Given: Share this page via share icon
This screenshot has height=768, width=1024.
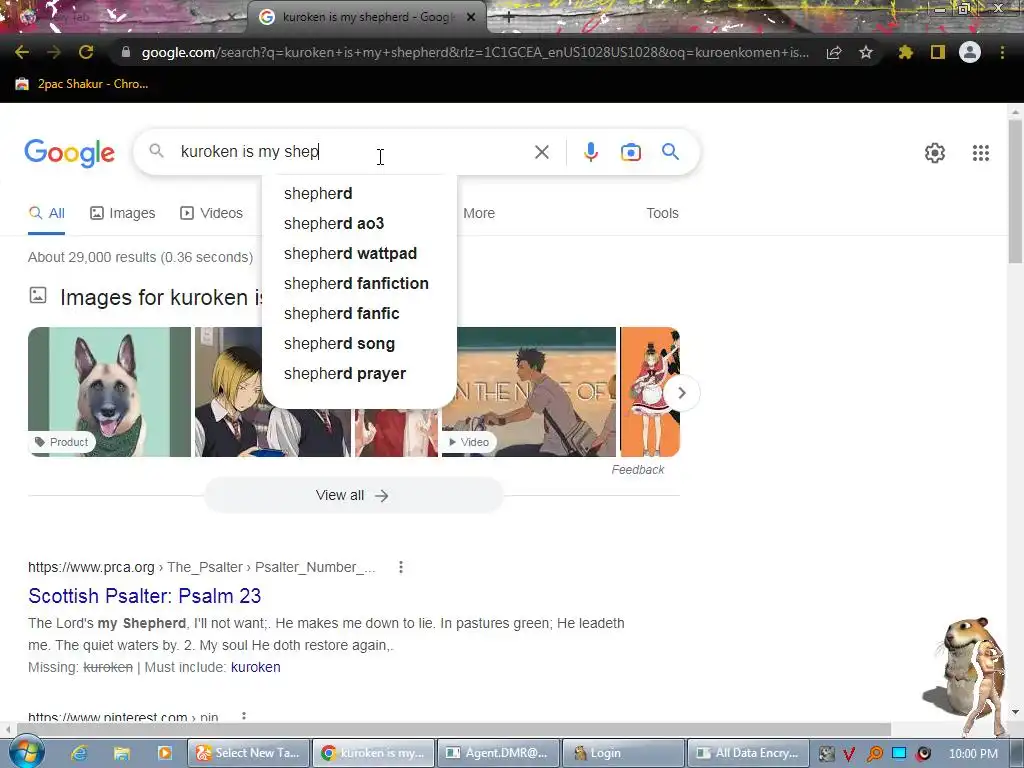Looking at the screenshot, I should pyautogui.click(x=834, y=52).
